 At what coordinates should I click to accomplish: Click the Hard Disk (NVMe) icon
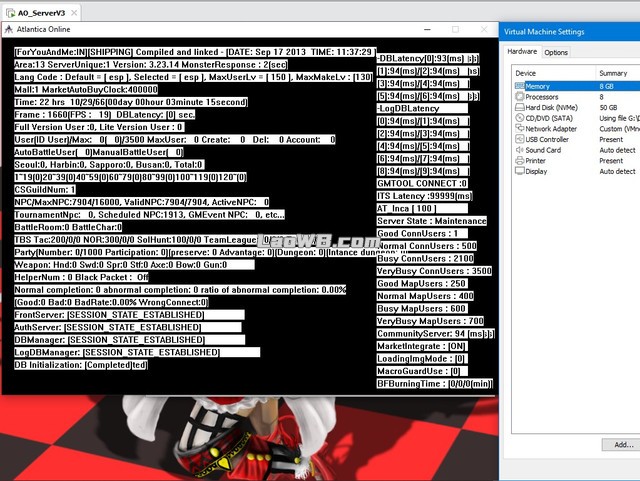[520, 107]
